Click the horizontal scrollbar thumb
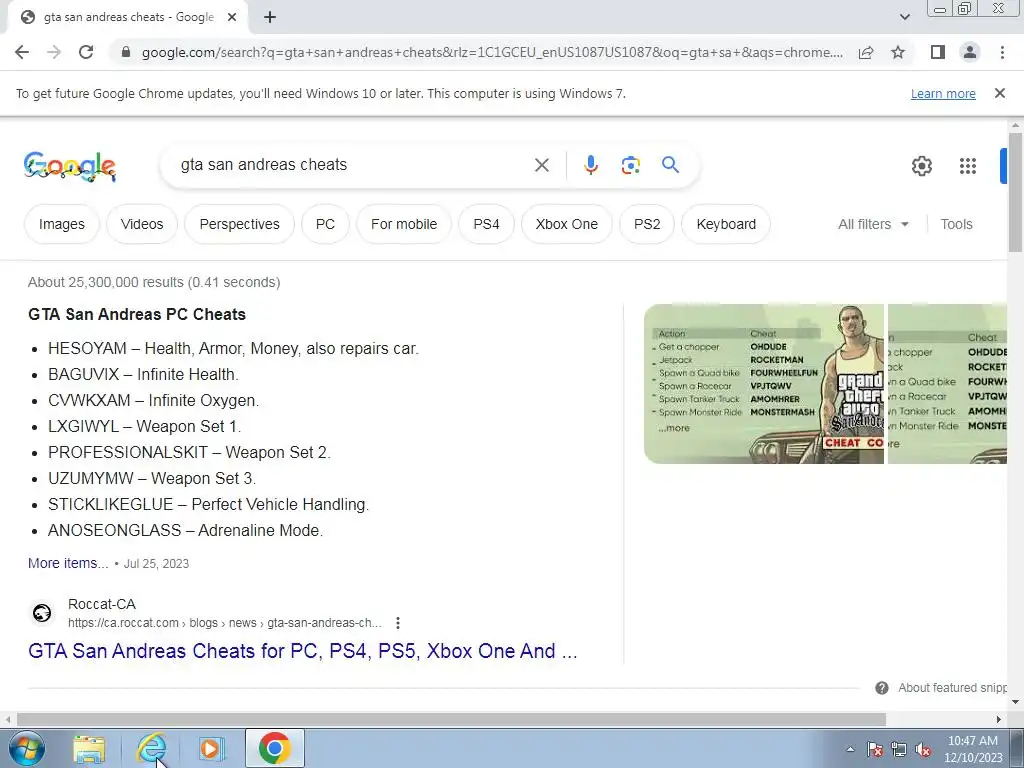Viewport: 1024px width, 768px height. (x=451, y=720)
